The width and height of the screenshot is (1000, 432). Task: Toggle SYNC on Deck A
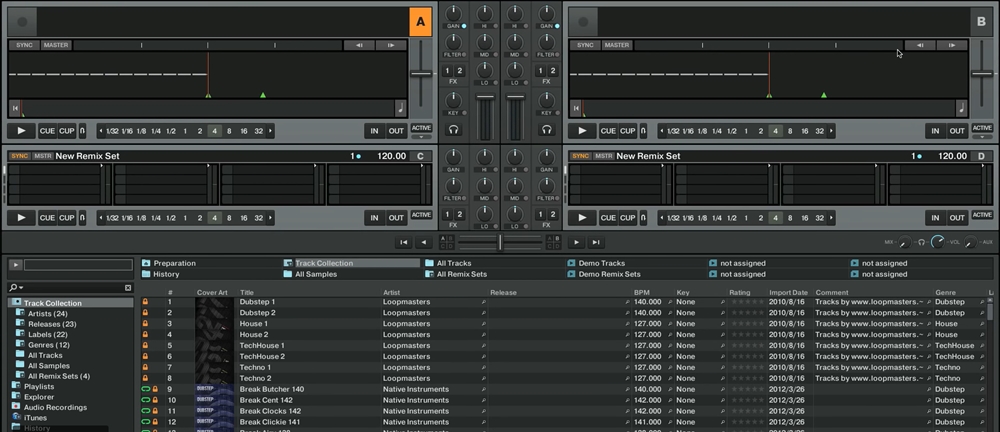tap(24, 45)
